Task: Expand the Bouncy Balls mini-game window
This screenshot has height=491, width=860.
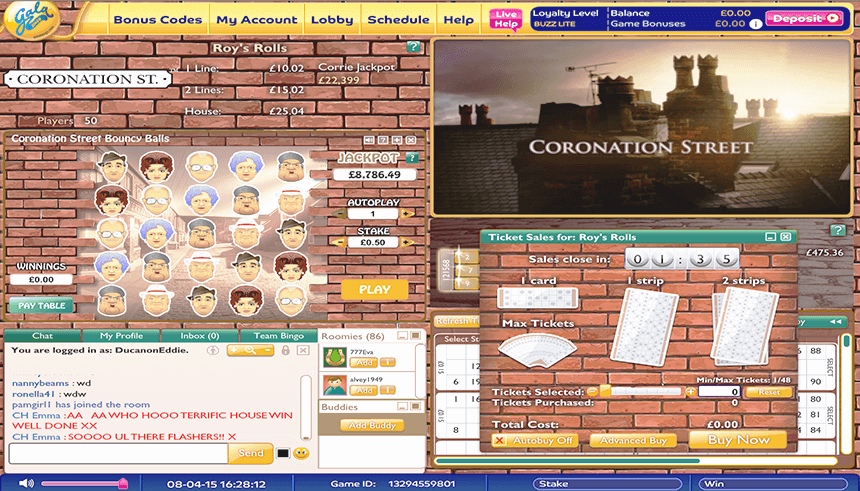Action: [397, 140]
